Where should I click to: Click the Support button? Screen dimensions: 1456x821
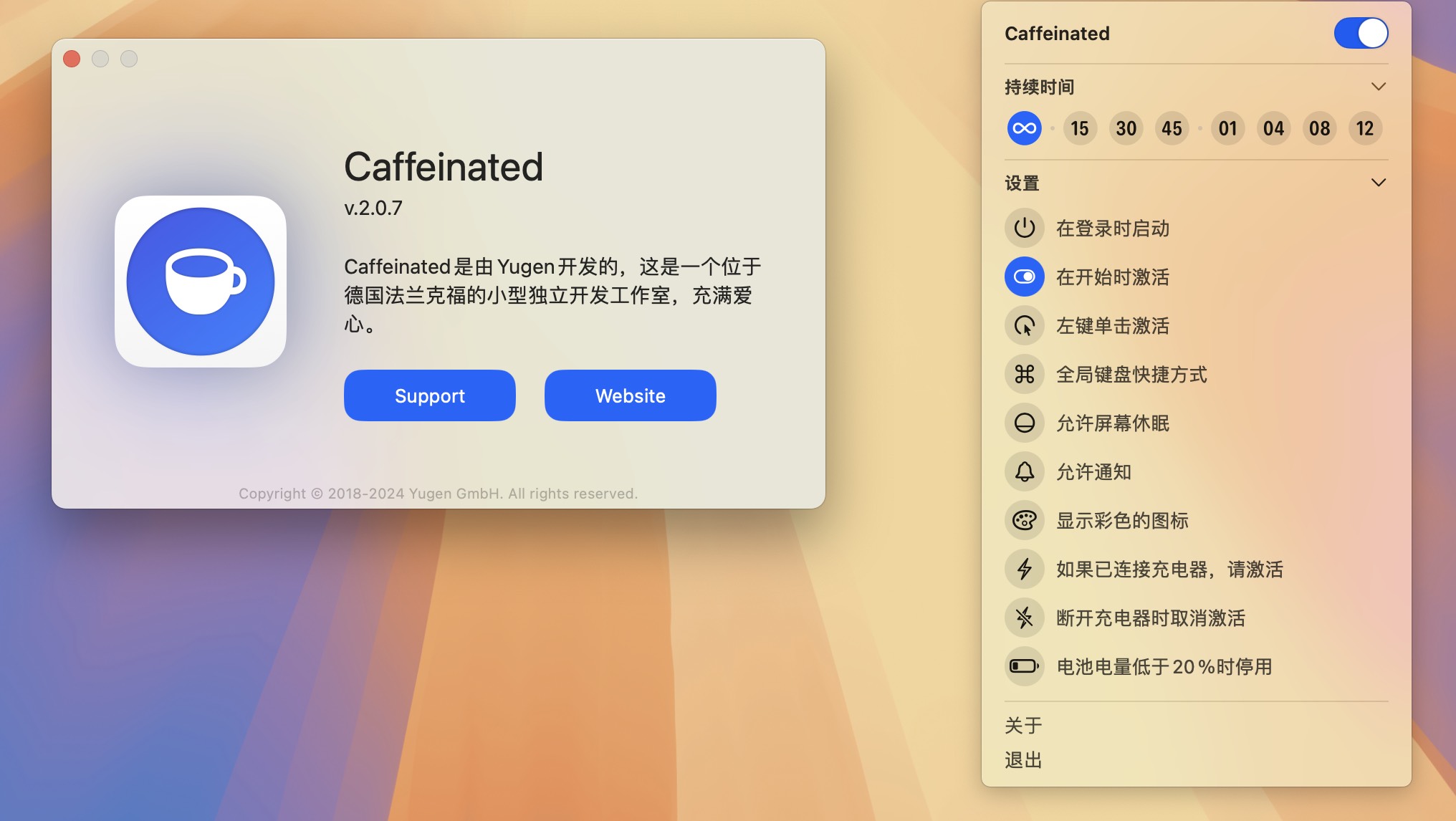pyautogui.click(x=429, y=395)
